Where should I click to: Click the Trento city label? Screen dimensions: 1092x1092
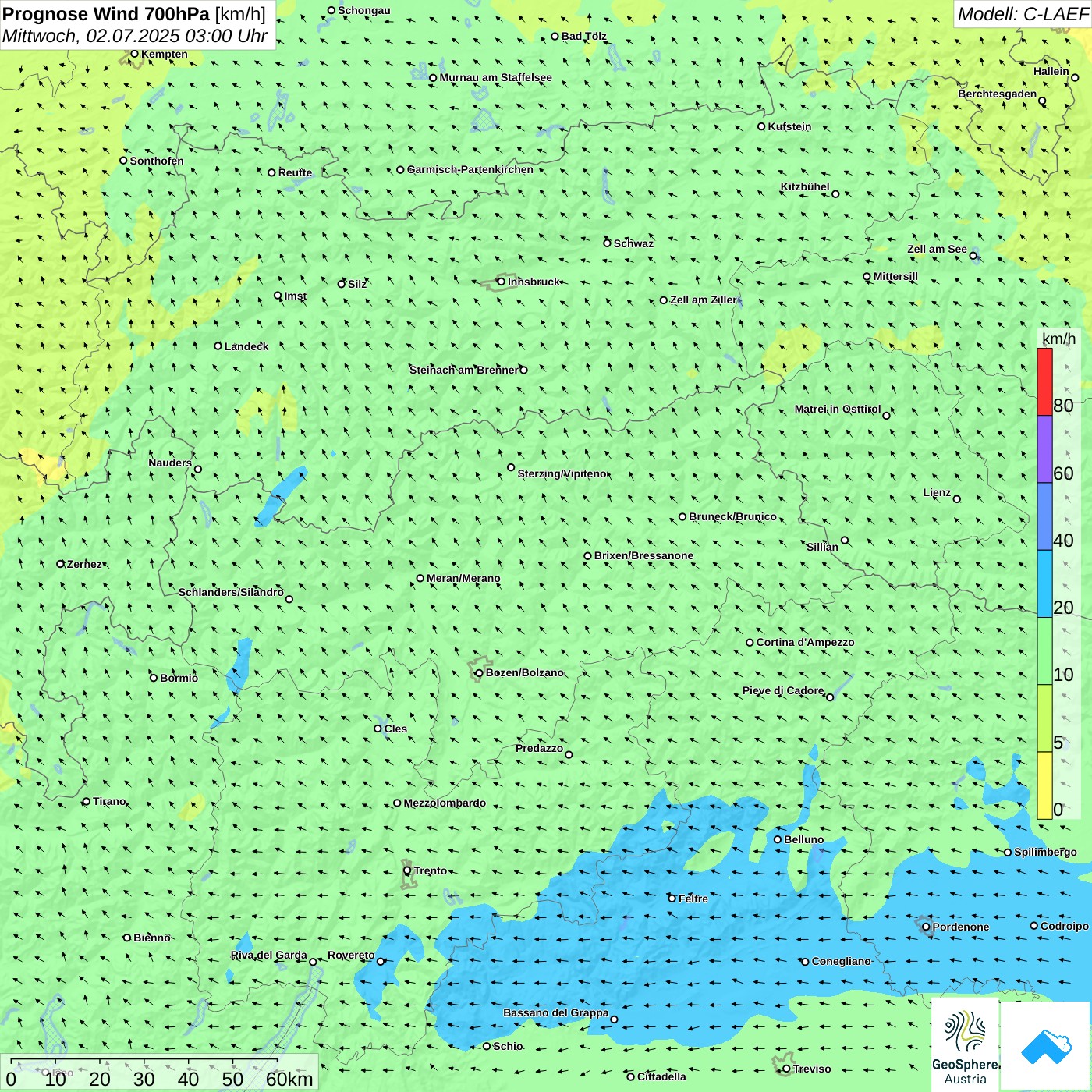pyautogui.click(x=431, y=870)
